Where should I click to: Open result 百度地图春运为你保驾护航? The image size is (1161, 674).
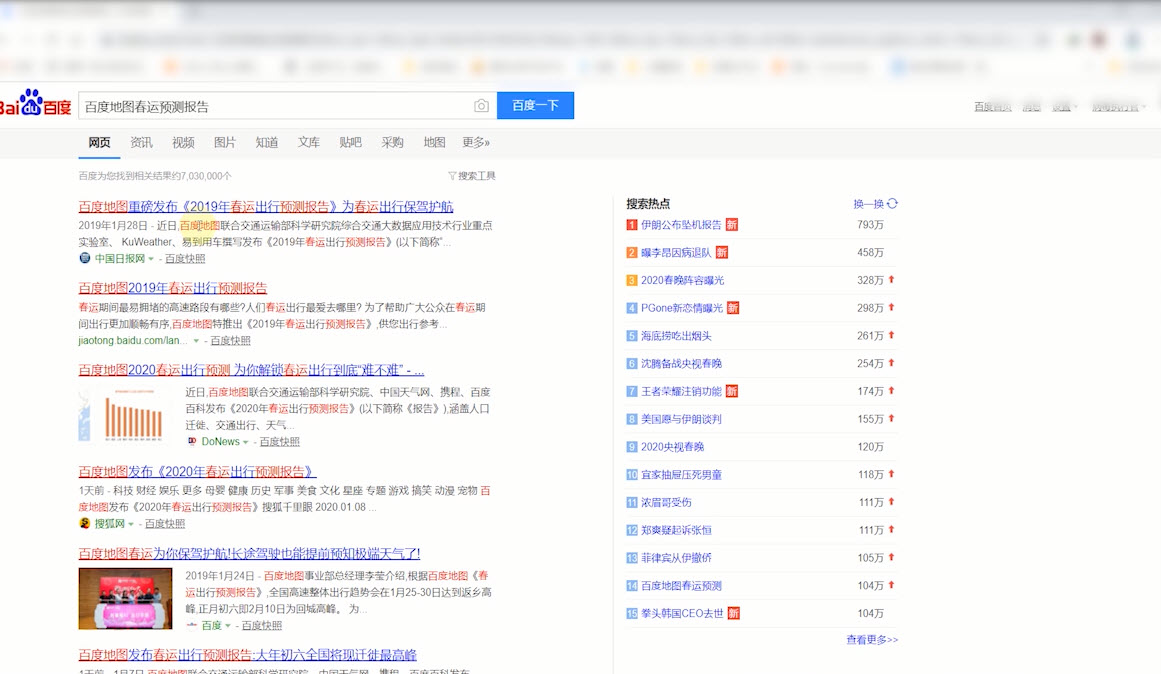pyautogui.click(x=249, y=553)
